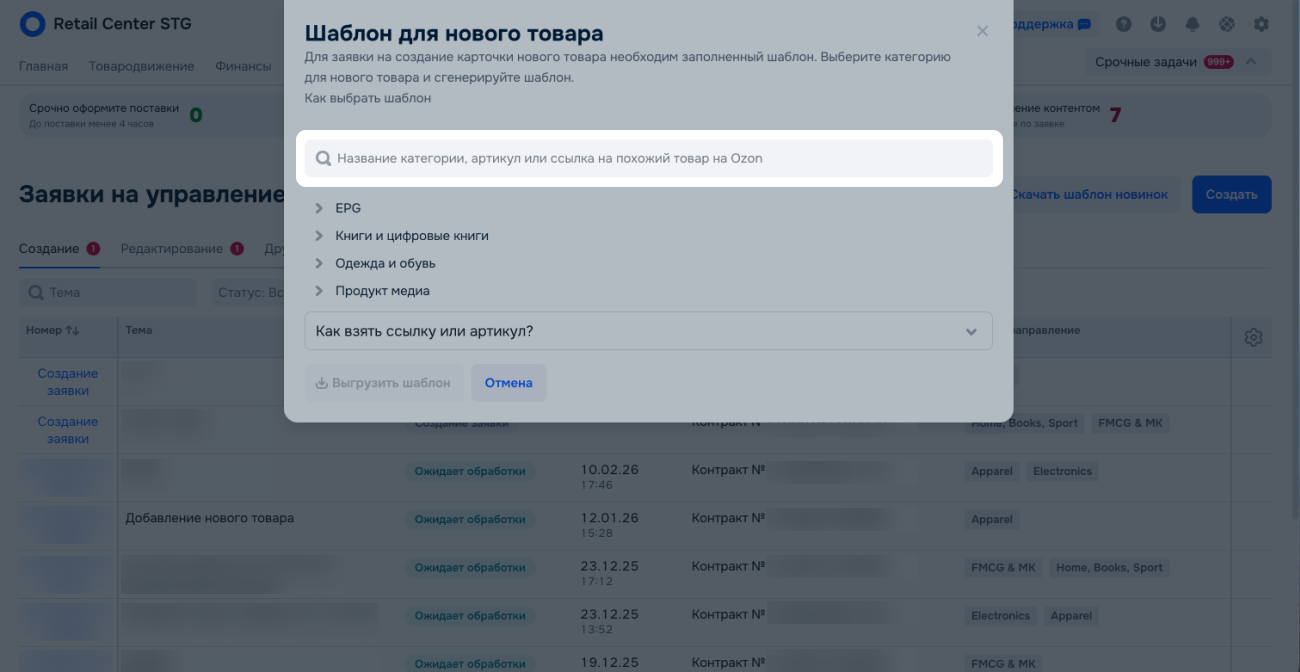Open notifications bell icon
This screenshot has width=1300, height=672.
pyautogui.click(x=1192, y=24)
